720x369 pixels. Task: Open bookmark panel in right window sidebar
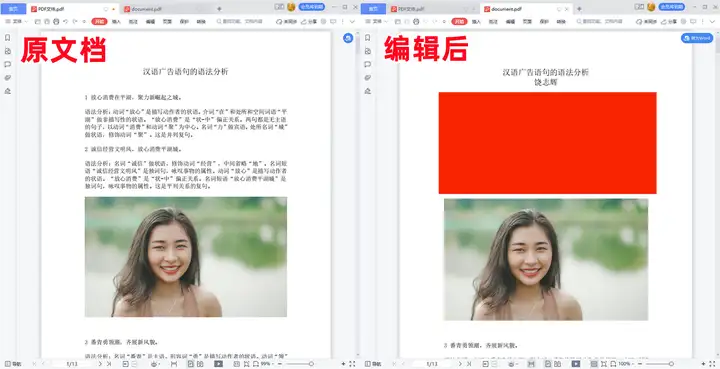367,38
